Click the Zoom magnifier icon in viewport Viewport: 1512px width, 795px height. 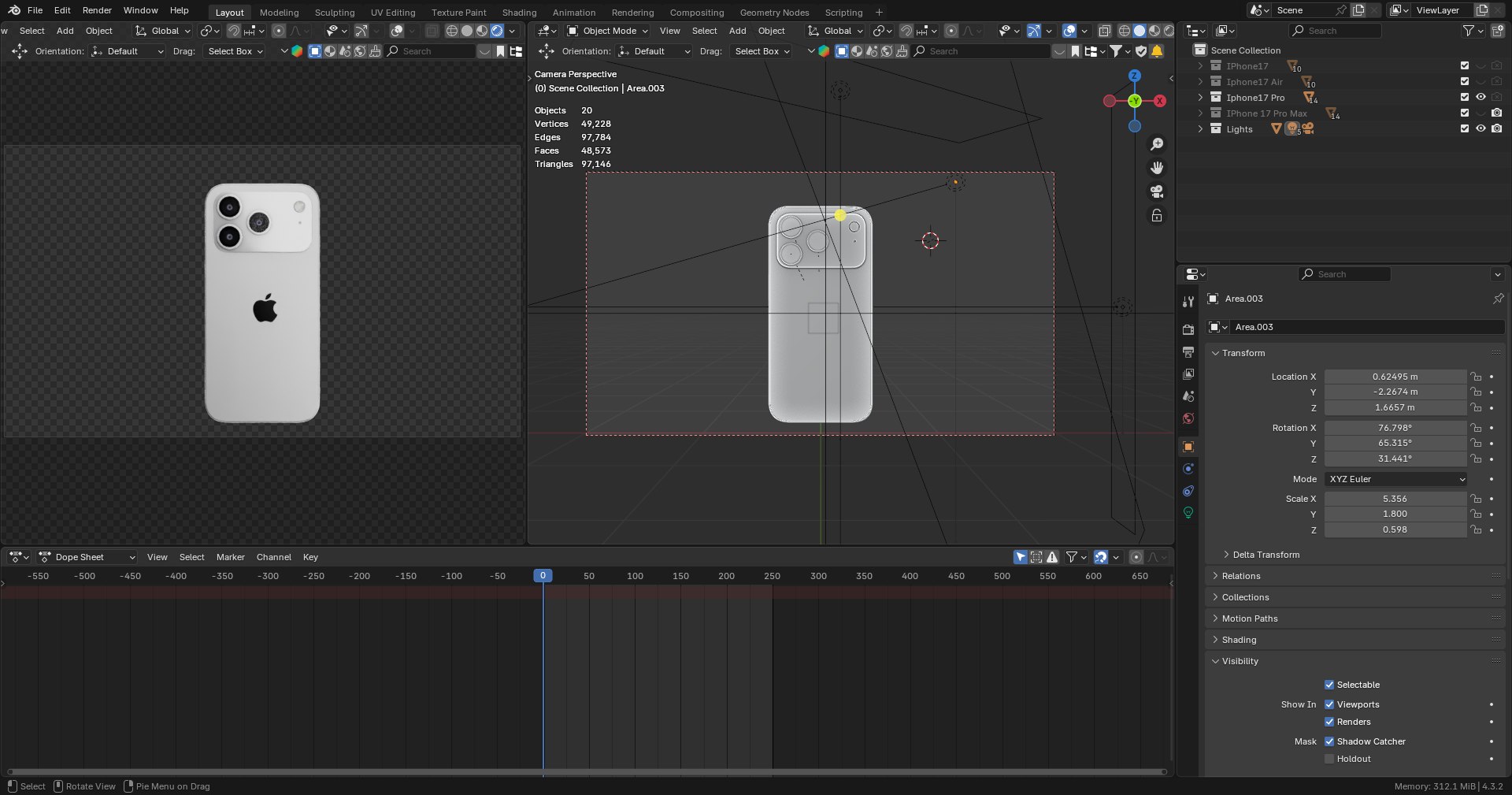tap(1157, 144)
